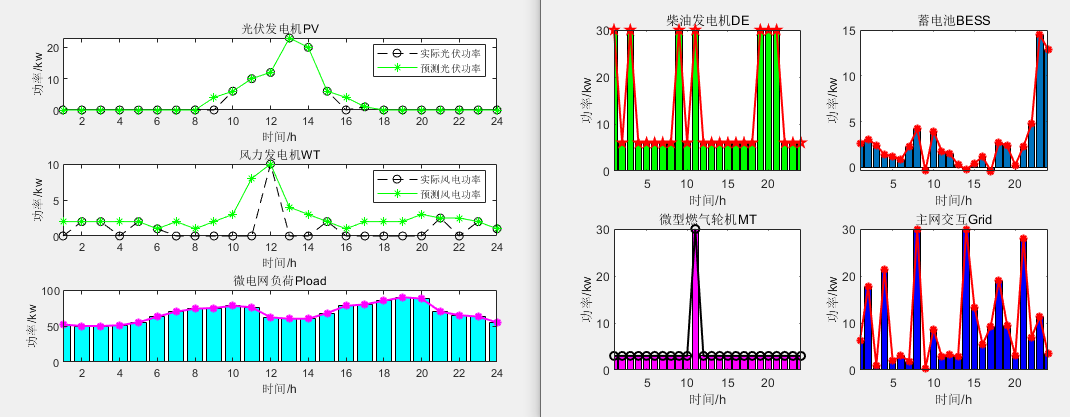
Task: Click the Grid chart peak marker at hour 8
Action: [917, 230]
